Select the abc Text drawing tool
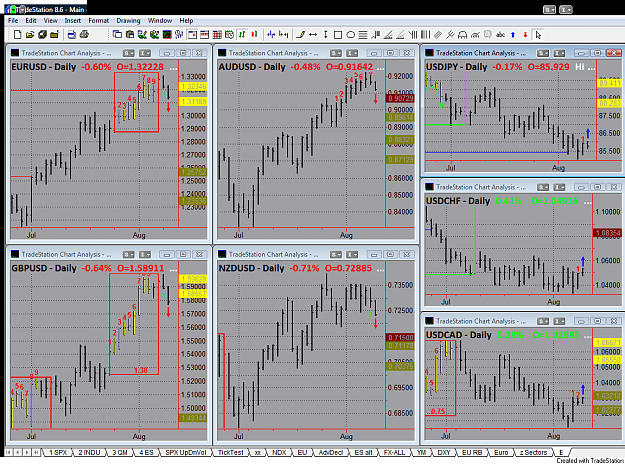The image size is (625, 464). [500, 35]
